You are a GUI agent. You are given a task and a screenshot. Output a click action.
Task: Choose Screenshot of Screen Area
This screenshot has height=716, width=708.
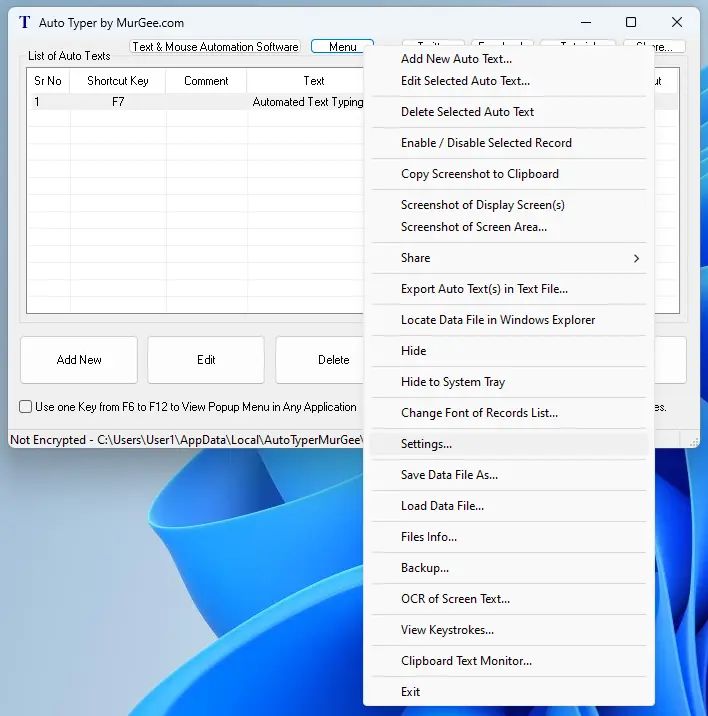[509, 227]
